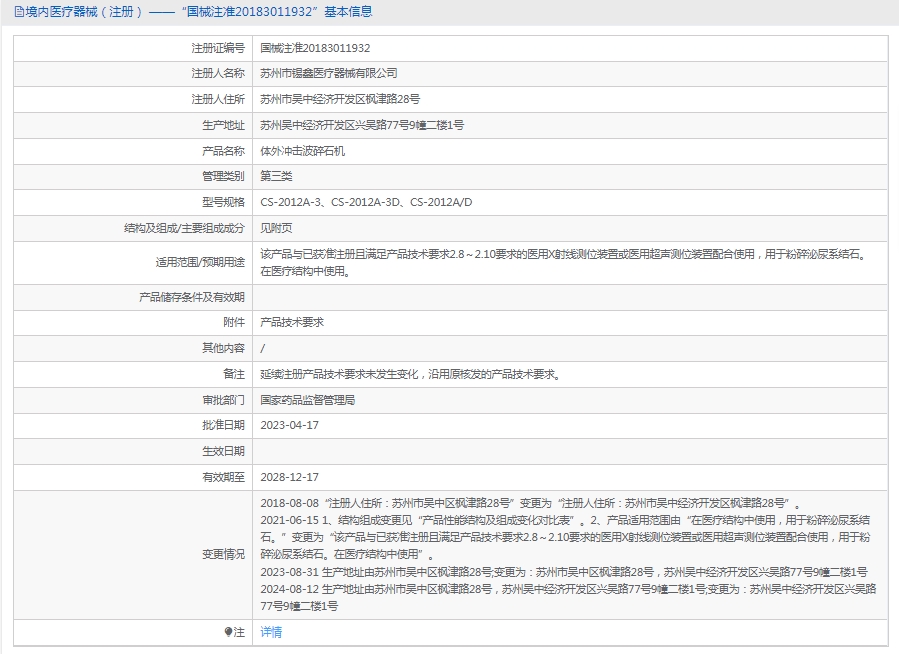Viewport: 899px width, 654px height.
Task: Select the remark text 延续注册产品技术要求未发生变化
Action: click(411, 374)
